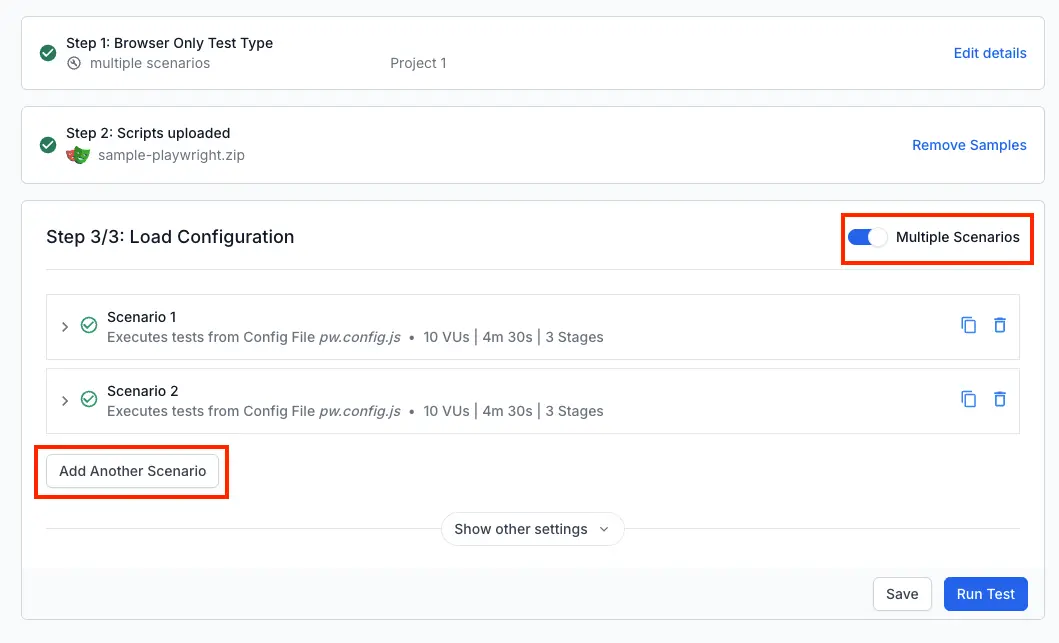
Task: Duplicate Scenario 1 using its copy icon
Action: (968, 325)
